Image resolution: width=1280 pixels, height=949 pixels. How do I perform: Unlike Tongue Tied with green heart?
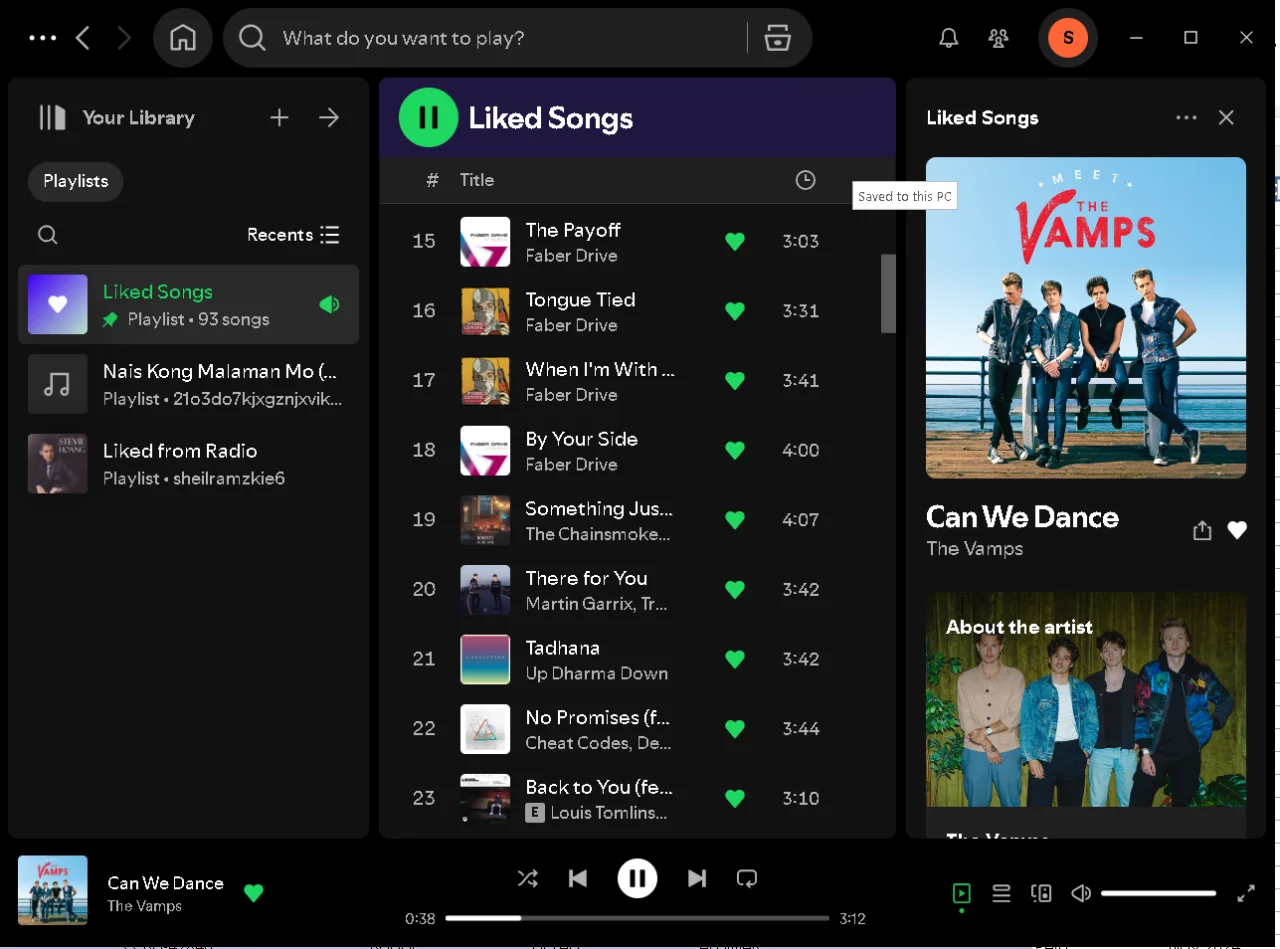pyautogui.click(x=735, y=311)
